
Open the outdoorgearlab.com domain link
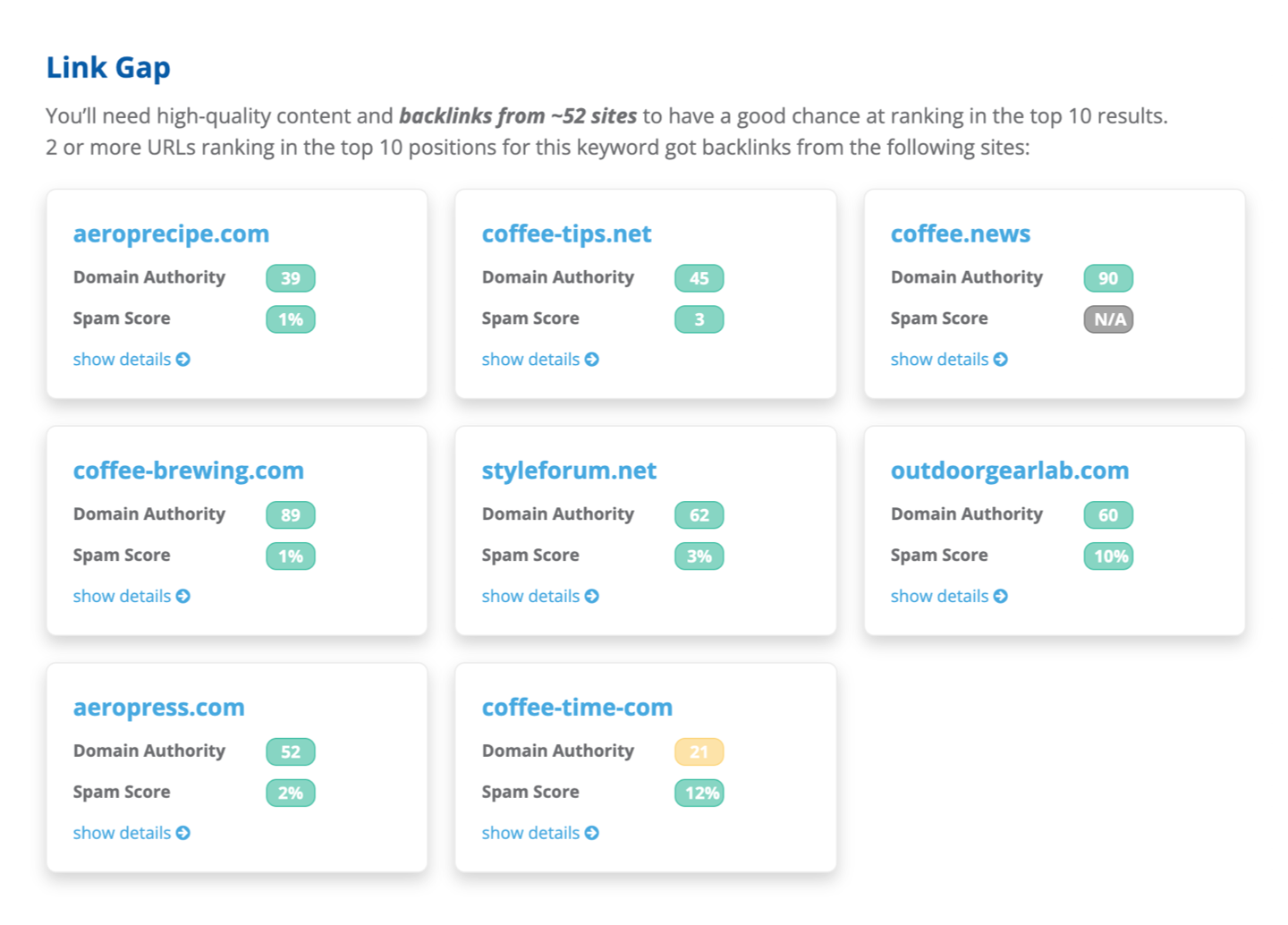point(1010,471)
